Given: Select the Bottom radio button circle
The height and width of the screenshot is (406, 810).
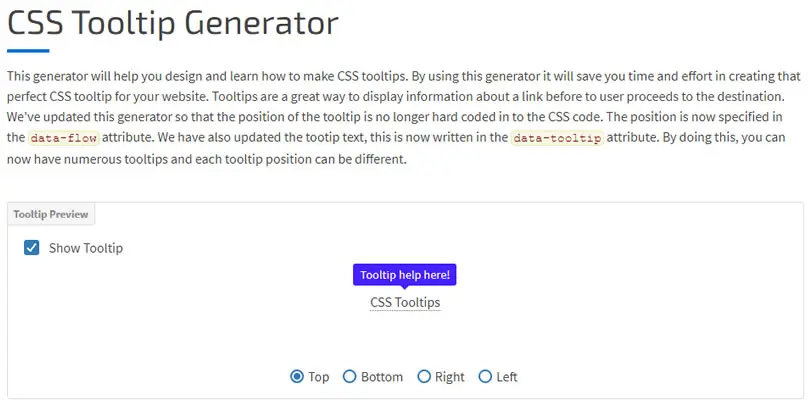Looking at the screenshot, I should coord(350,377).
